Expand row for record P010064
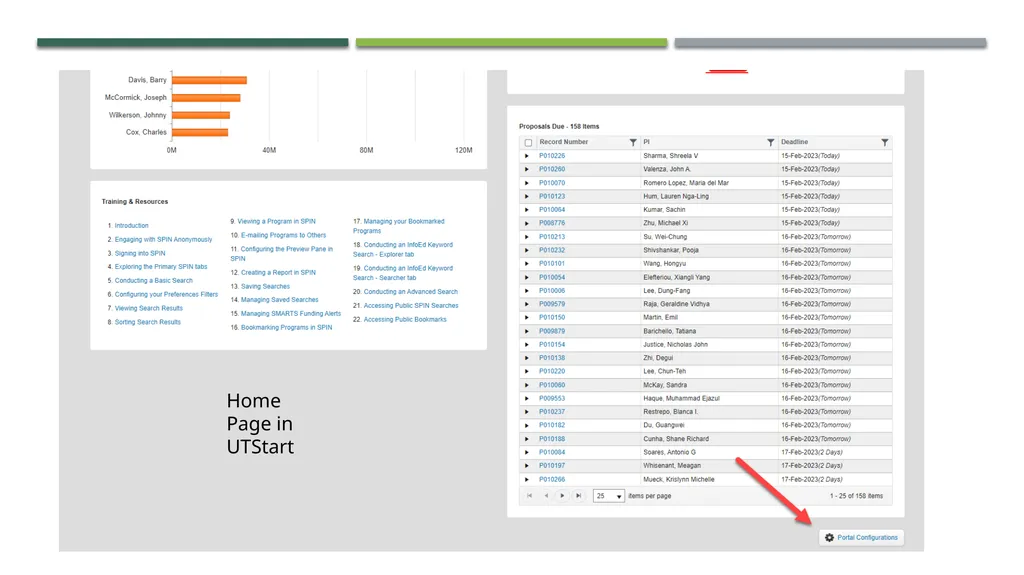This screenshot has width=1024, height=575. (x=527, y=210)
